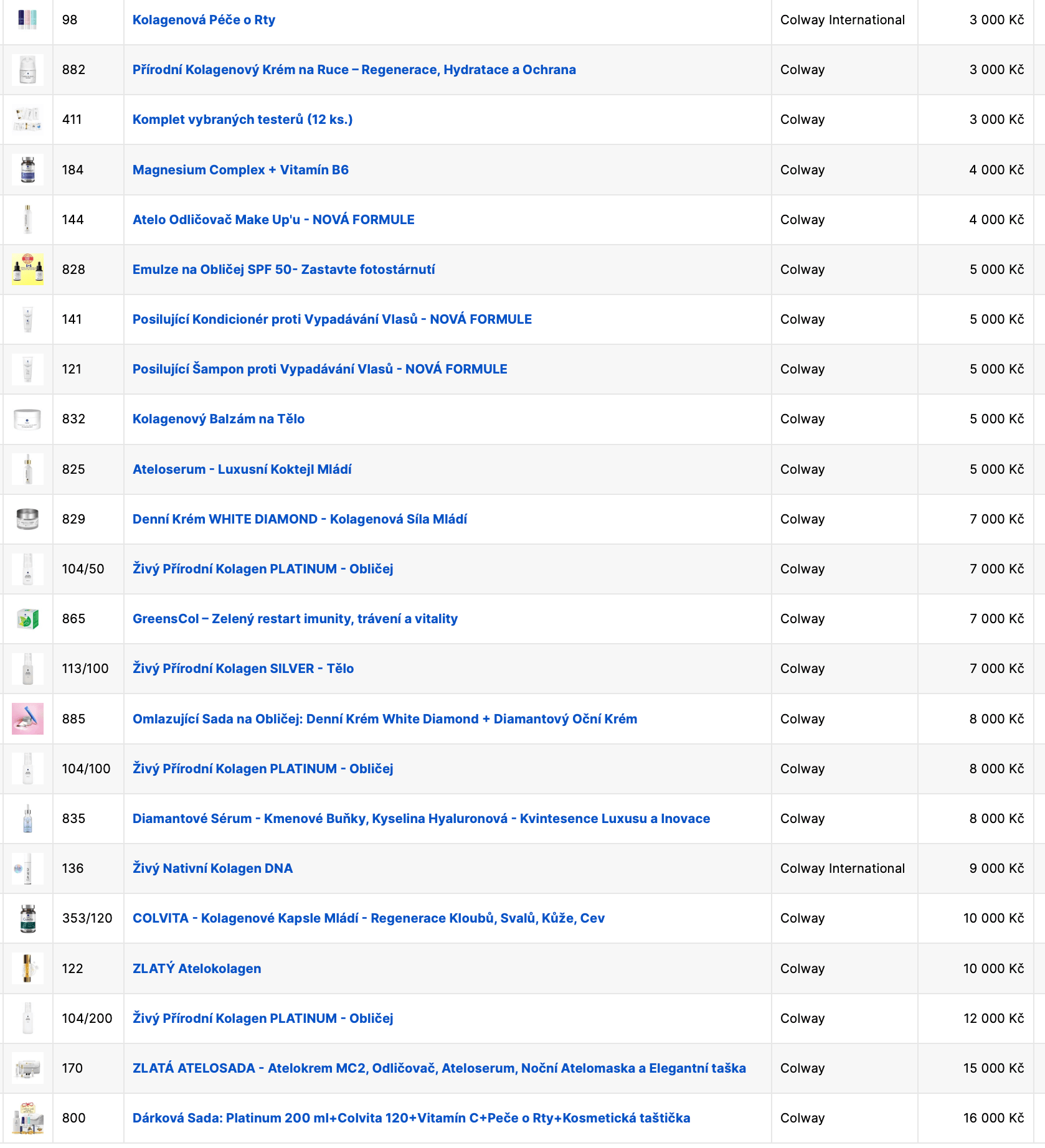Select the 15 000 Kč price
This screenshot has width=1045, height=1148.
993,1068
